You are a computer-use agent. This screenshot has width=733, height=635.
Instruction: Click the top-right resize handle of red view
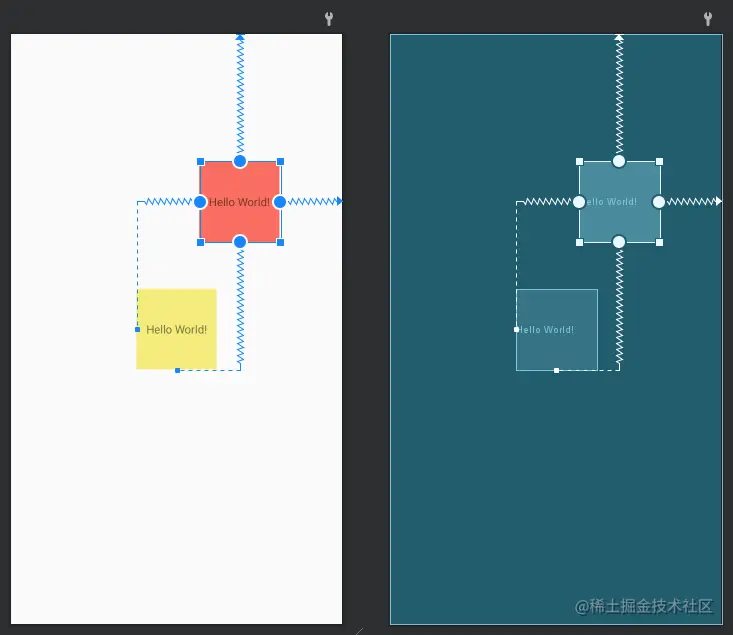click(280, 162)
